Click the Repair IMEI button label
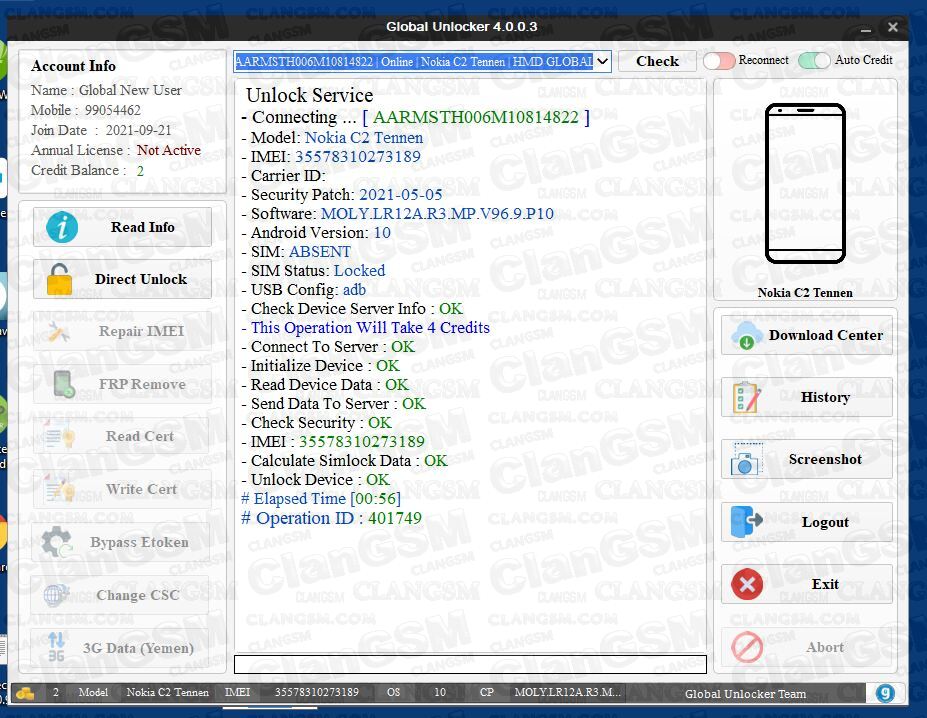927x718 pixels. pos(141,331)
